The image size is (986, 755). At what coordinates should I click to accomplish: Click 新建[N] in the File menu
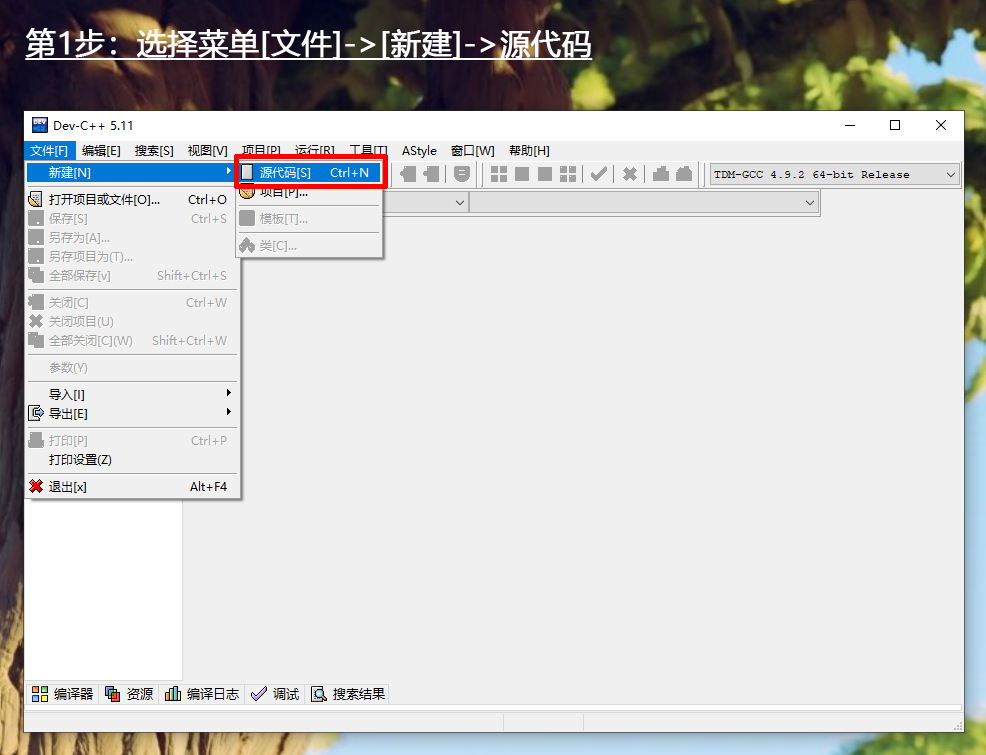click(131, 172)
